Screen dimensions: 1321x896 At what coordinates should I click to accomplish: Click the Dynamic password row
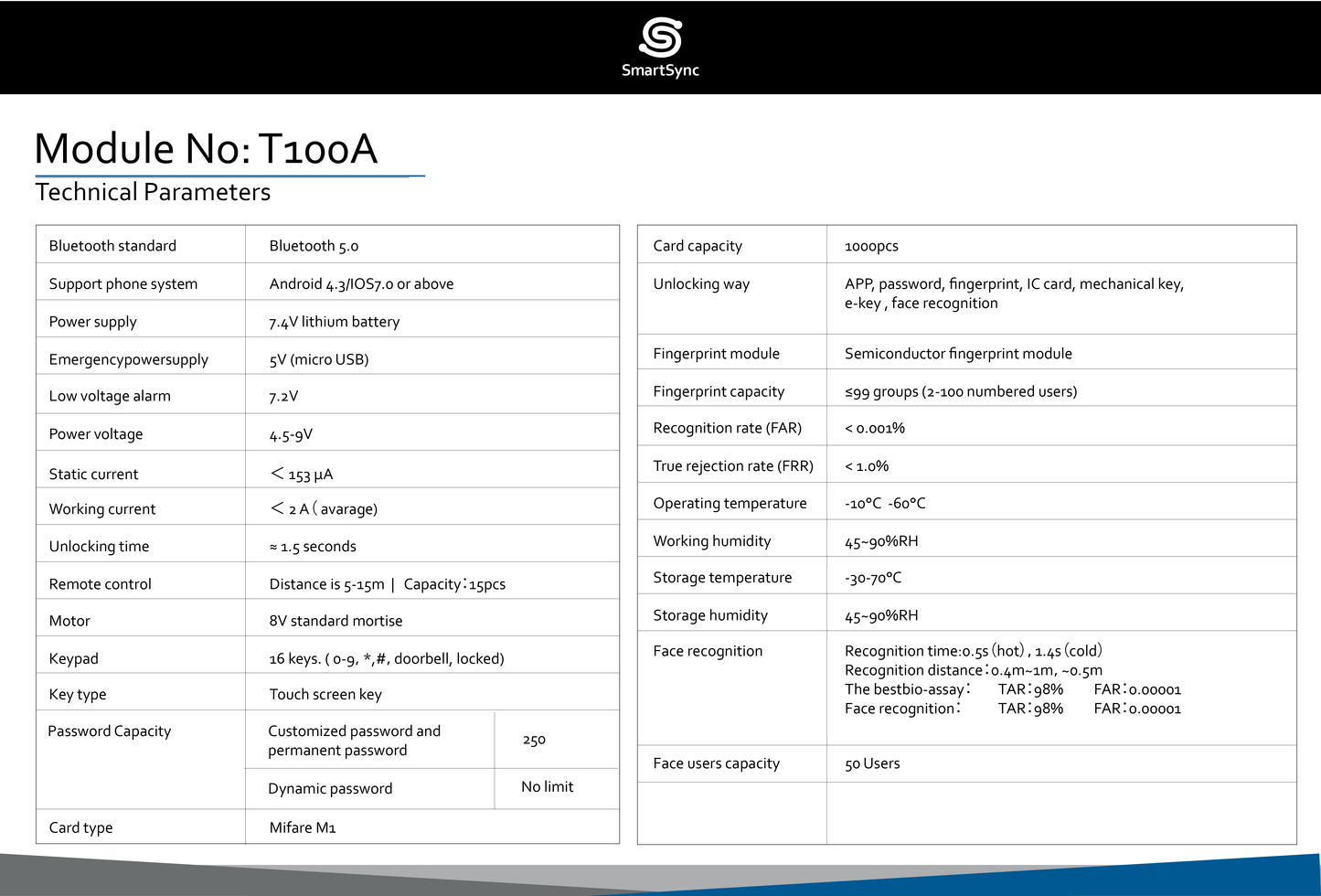coord(331,788)
